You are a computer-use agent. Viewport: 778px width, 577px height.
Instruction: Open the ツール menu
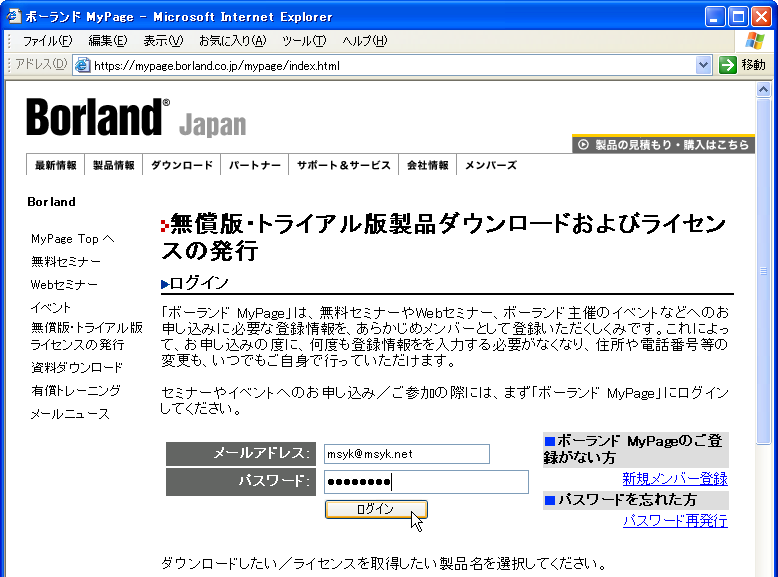pyautogui.click(x=303, y=40)
